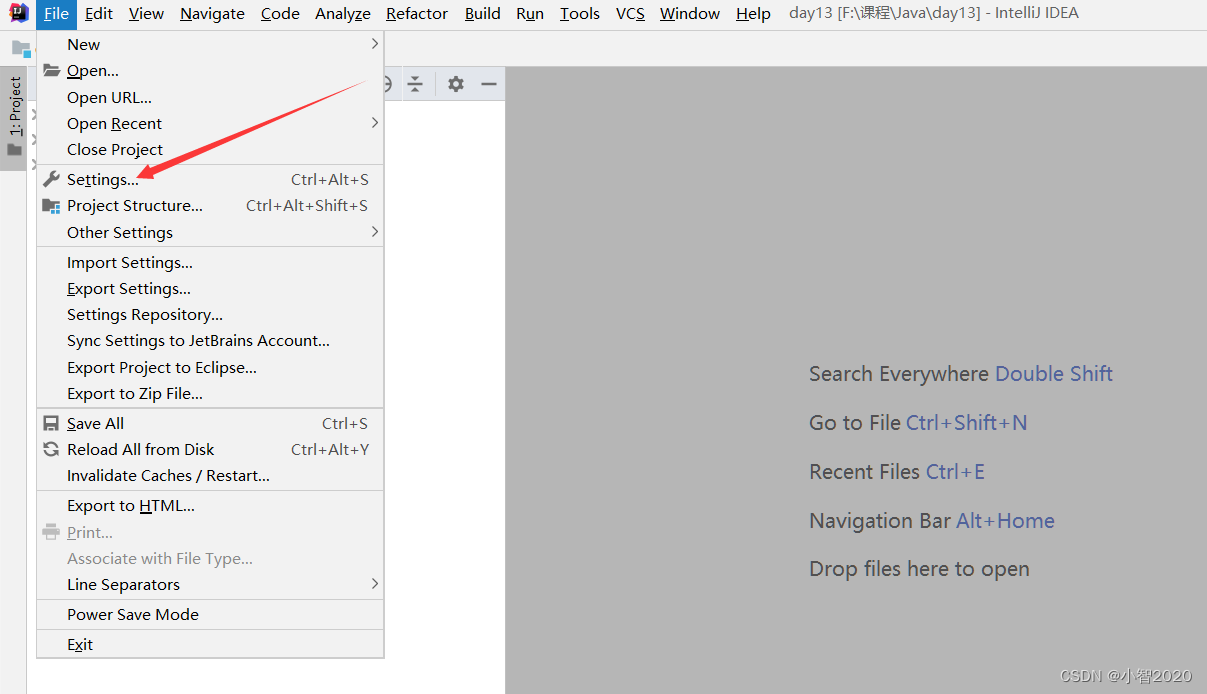Open the Code menu
The height and width of the screenshot is (694, 1207).
(280, 14)
